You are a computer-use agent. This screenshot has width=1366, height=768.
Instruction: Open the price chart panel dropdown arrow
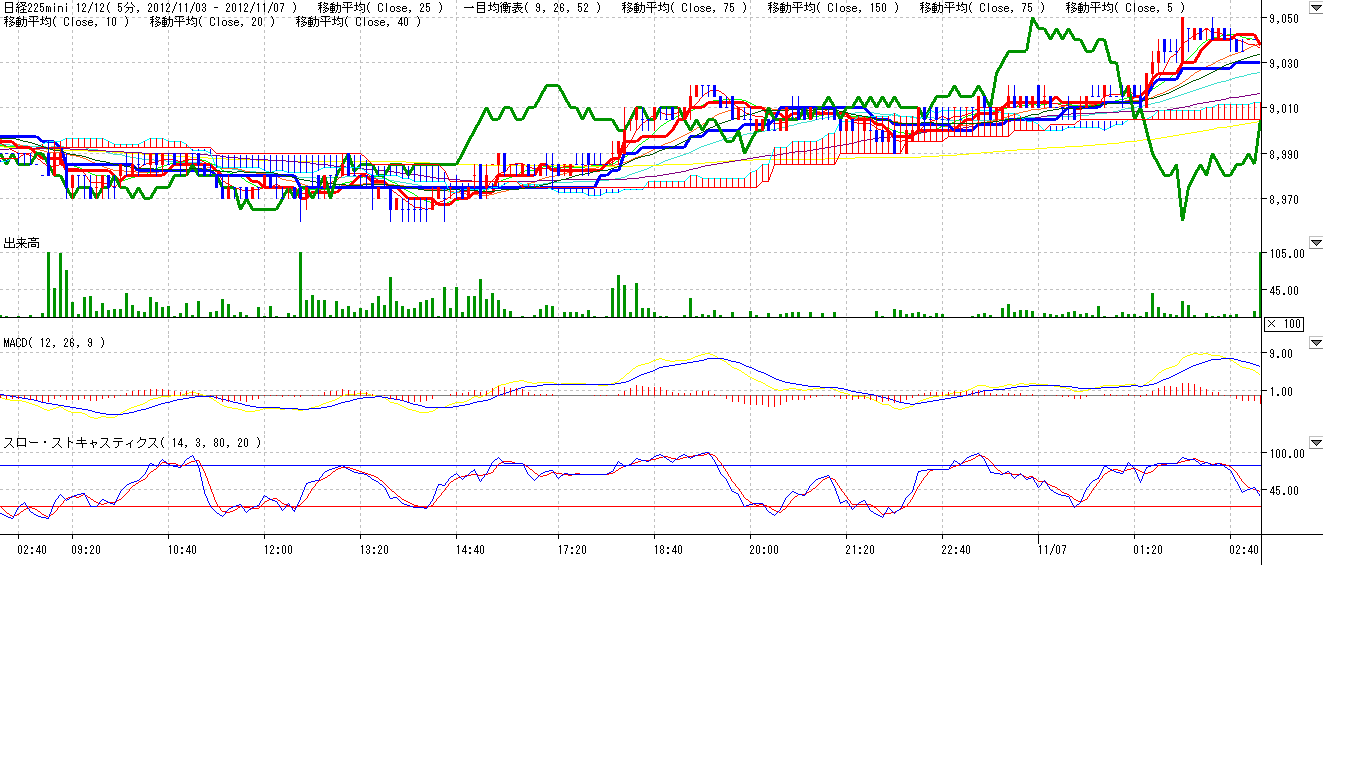(1315, 6)
